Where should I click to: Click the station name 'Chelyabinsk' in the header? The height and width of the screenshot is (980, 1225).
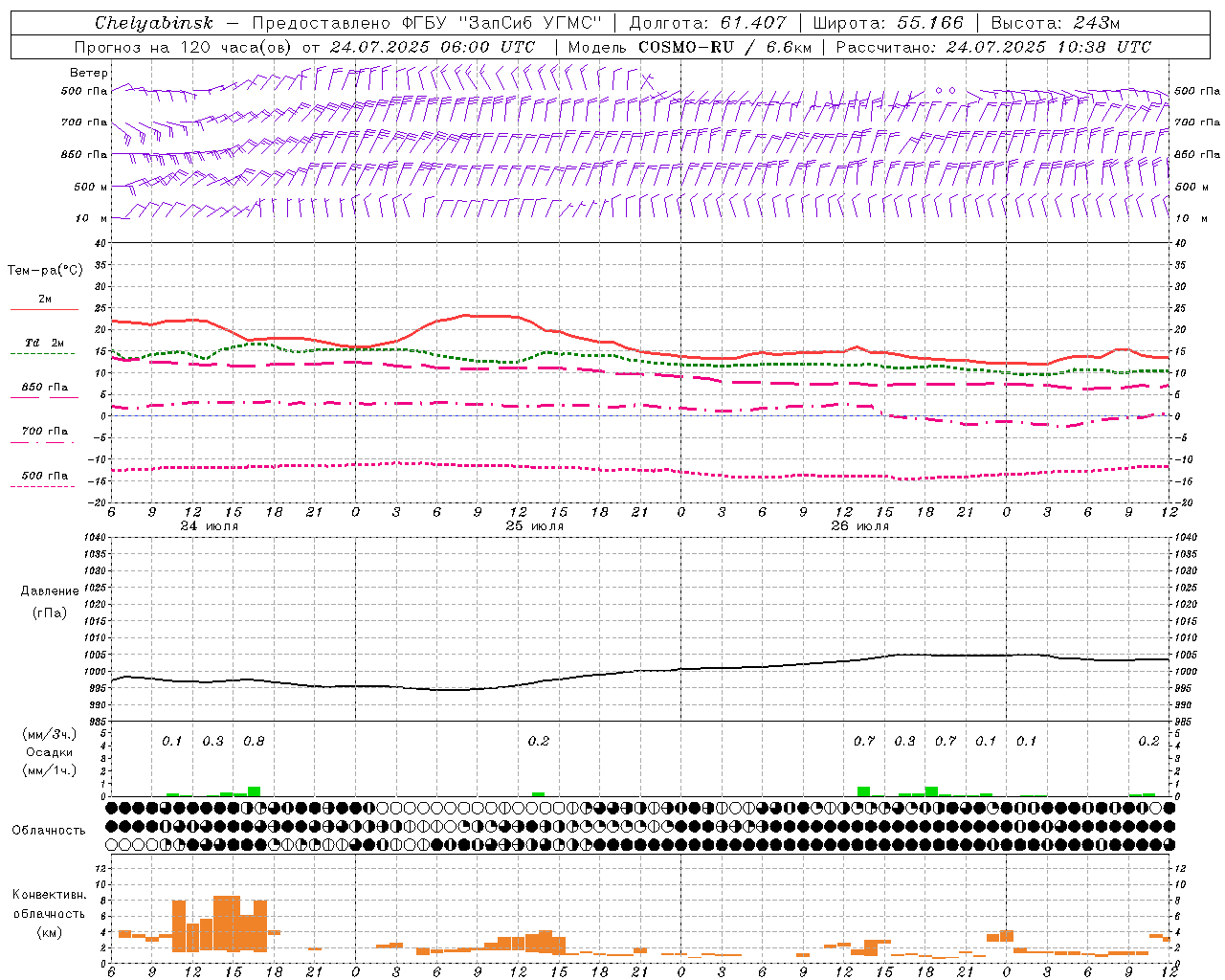pyautogui.click(x=154, y=23)
